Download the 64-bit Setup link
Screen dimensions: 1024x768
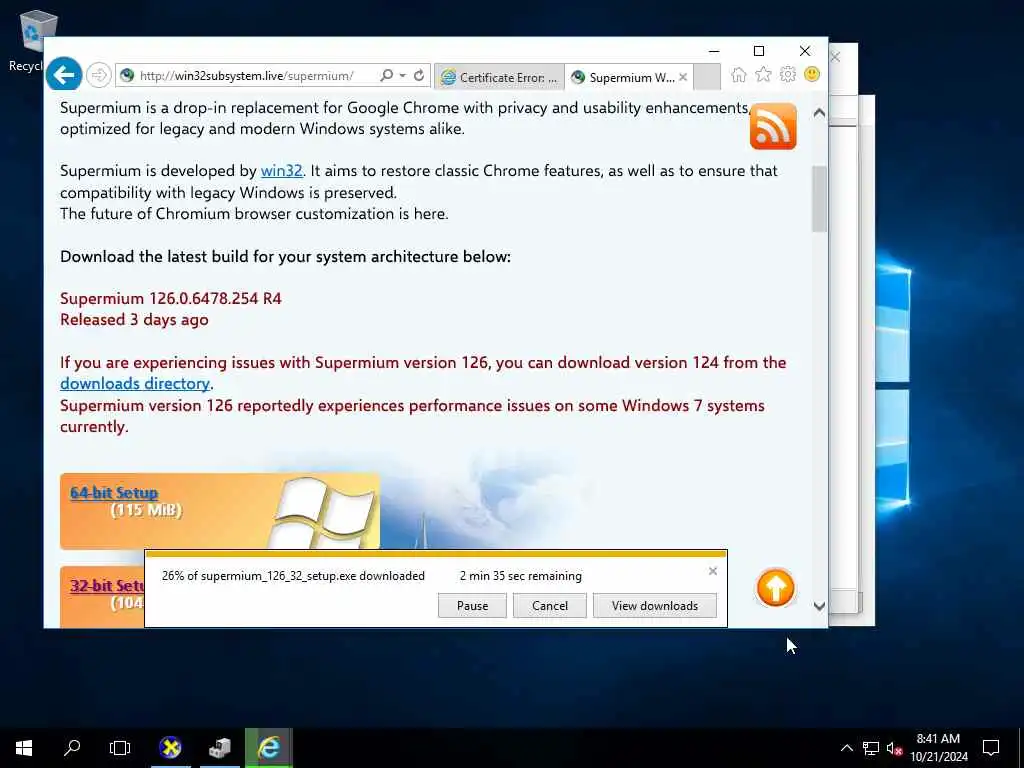(114, 493)
